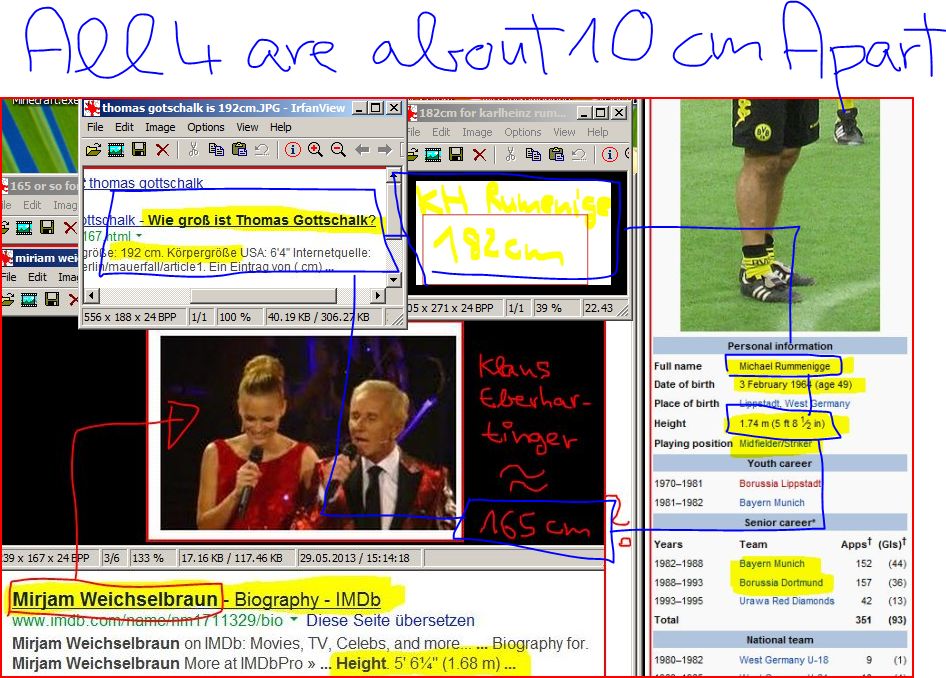
Task: Click photo of singers with microphones
Action: [x=308, y=432]
